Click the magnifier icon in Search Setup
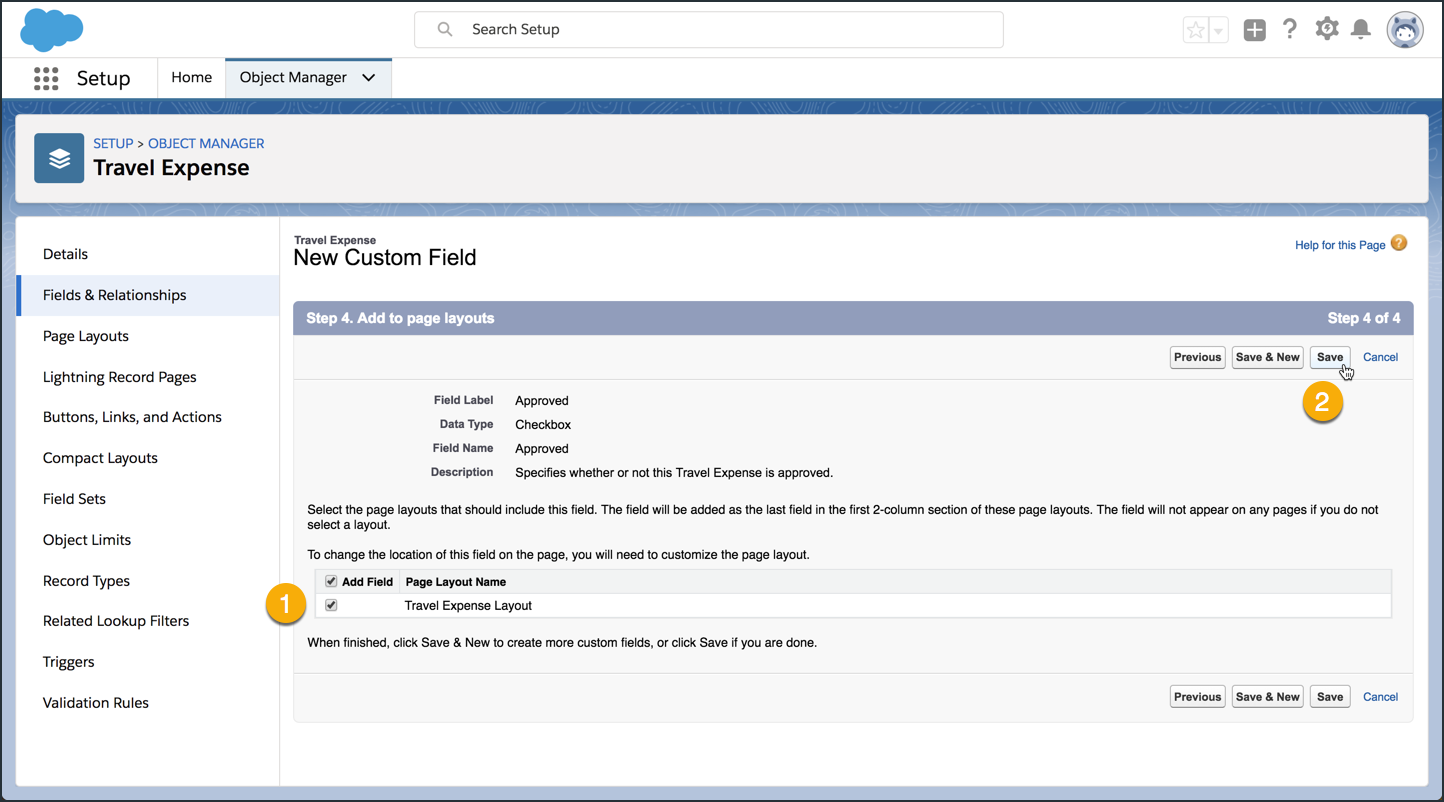 coord(445,29)
